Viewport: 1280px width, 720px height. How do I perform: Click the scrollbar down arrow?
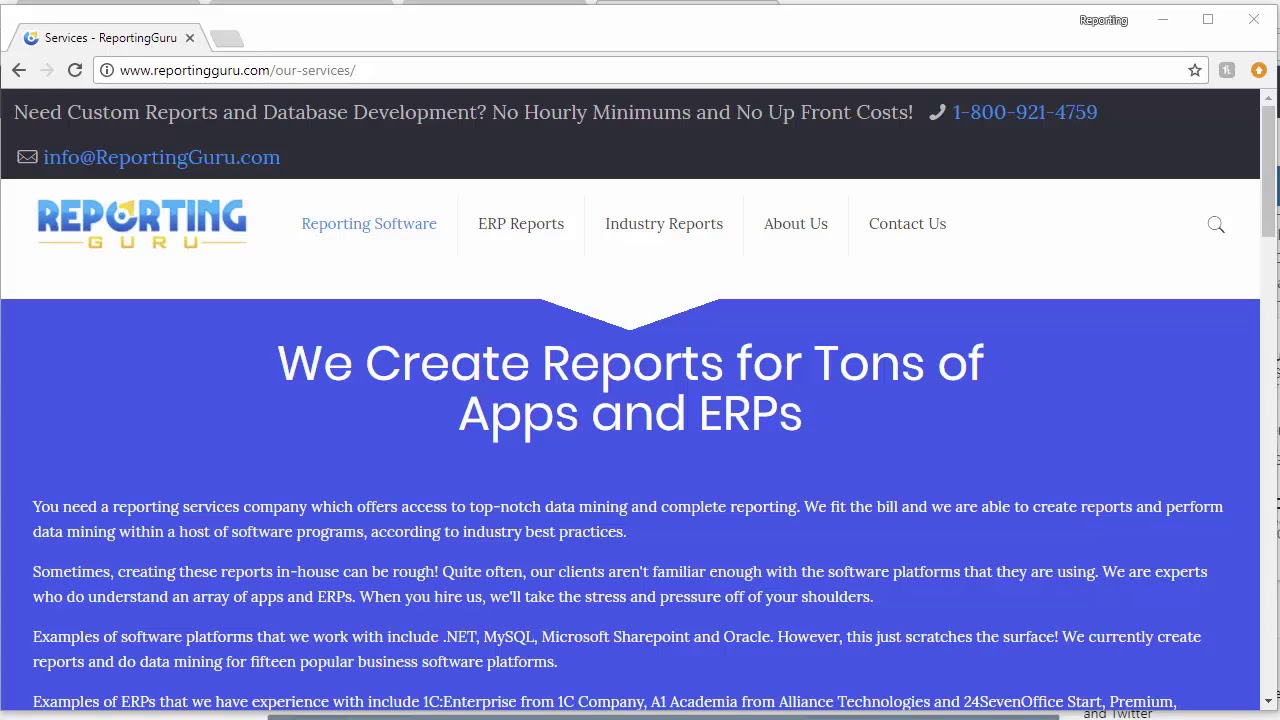[x=1268, y=700]
